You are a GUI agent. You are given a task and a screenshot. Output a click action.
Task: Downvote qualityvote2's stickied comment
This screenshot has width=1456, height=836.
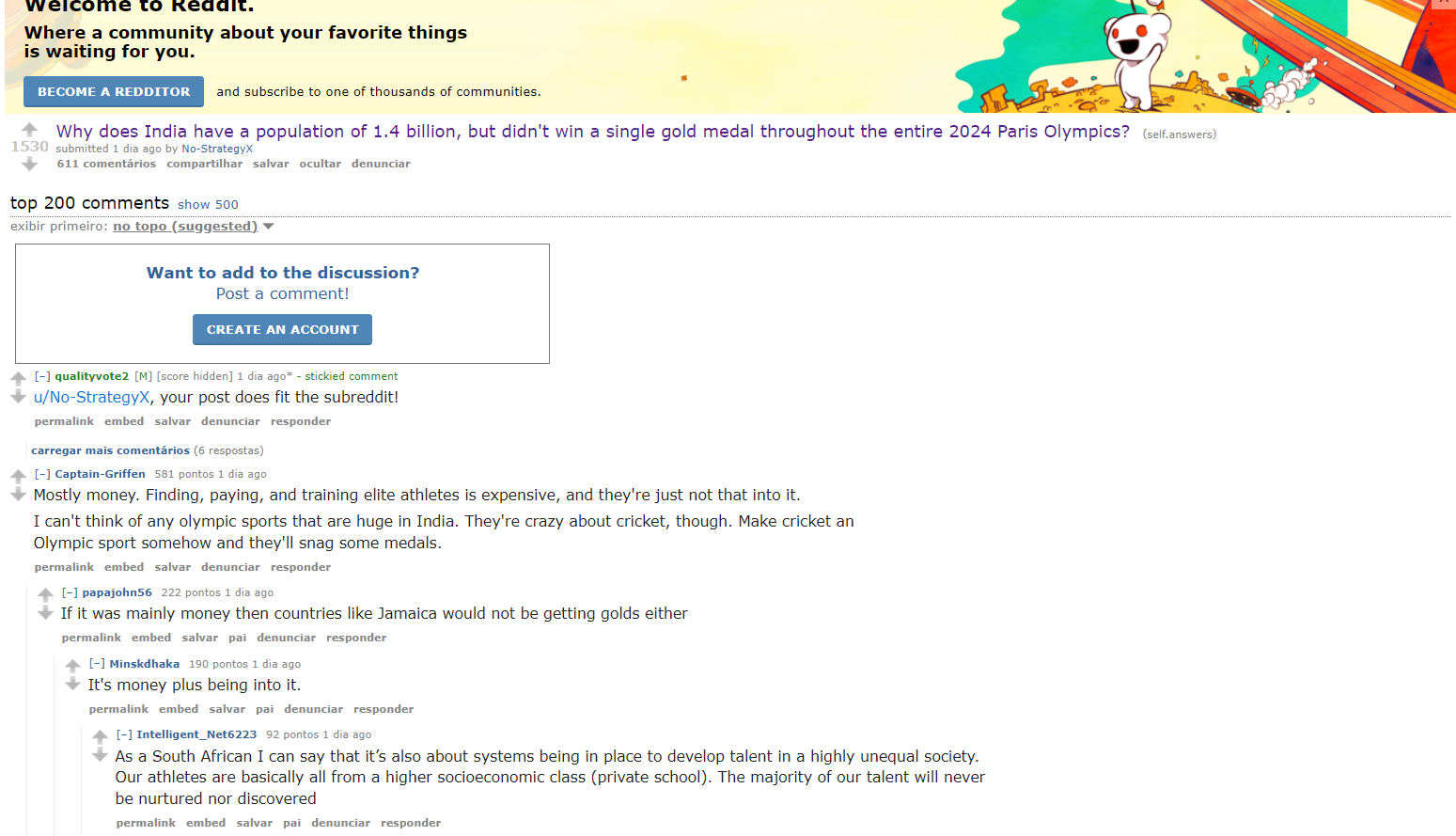coord(18,397)
